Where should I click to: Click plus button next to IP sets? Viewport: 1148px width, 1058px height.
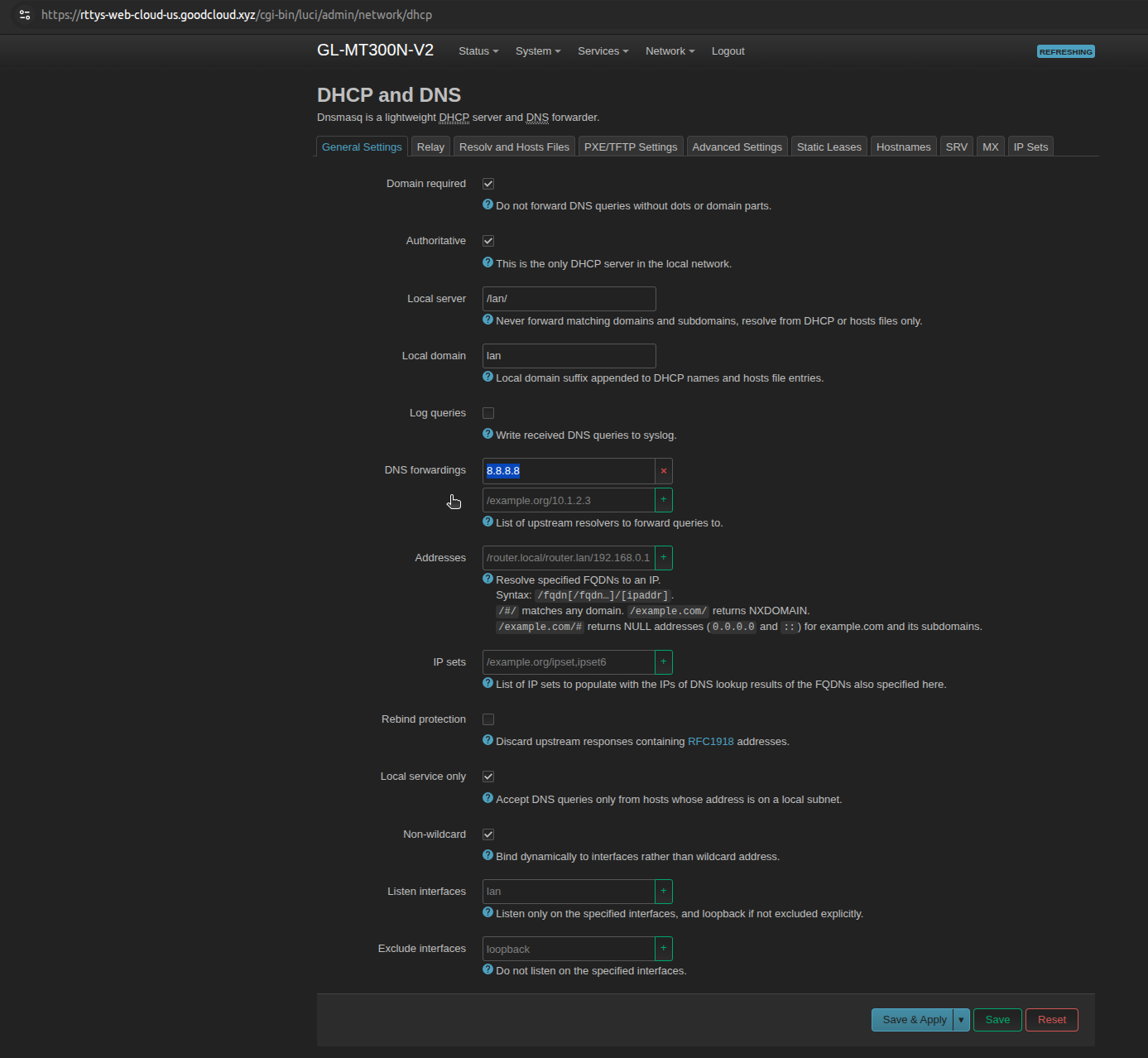pos(663,662)
